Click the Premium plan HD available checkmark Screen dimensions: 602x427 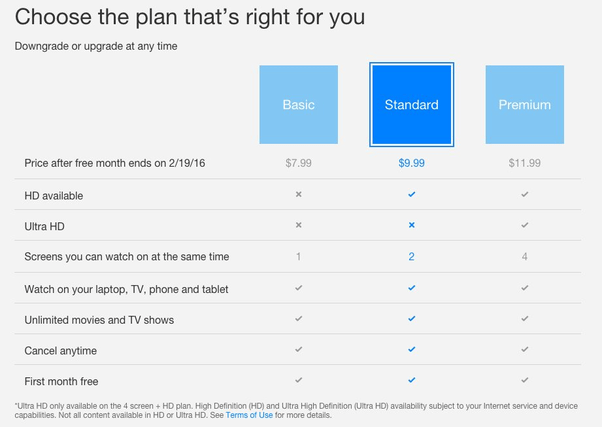click(524, 195)
